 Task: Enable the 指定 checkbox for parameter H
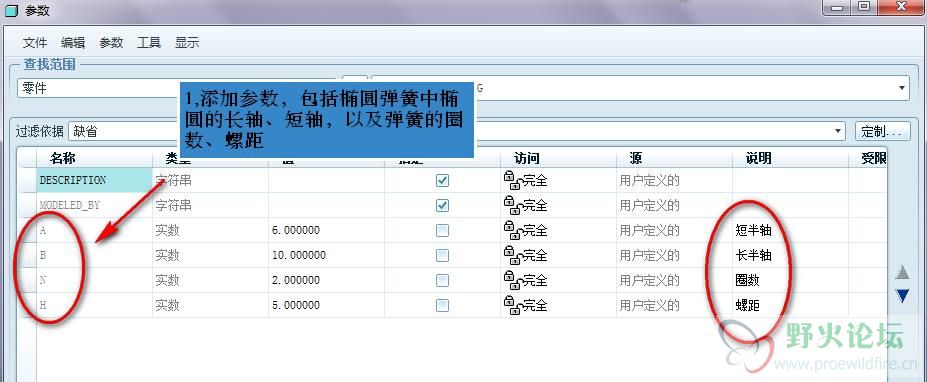pos(442,305)
